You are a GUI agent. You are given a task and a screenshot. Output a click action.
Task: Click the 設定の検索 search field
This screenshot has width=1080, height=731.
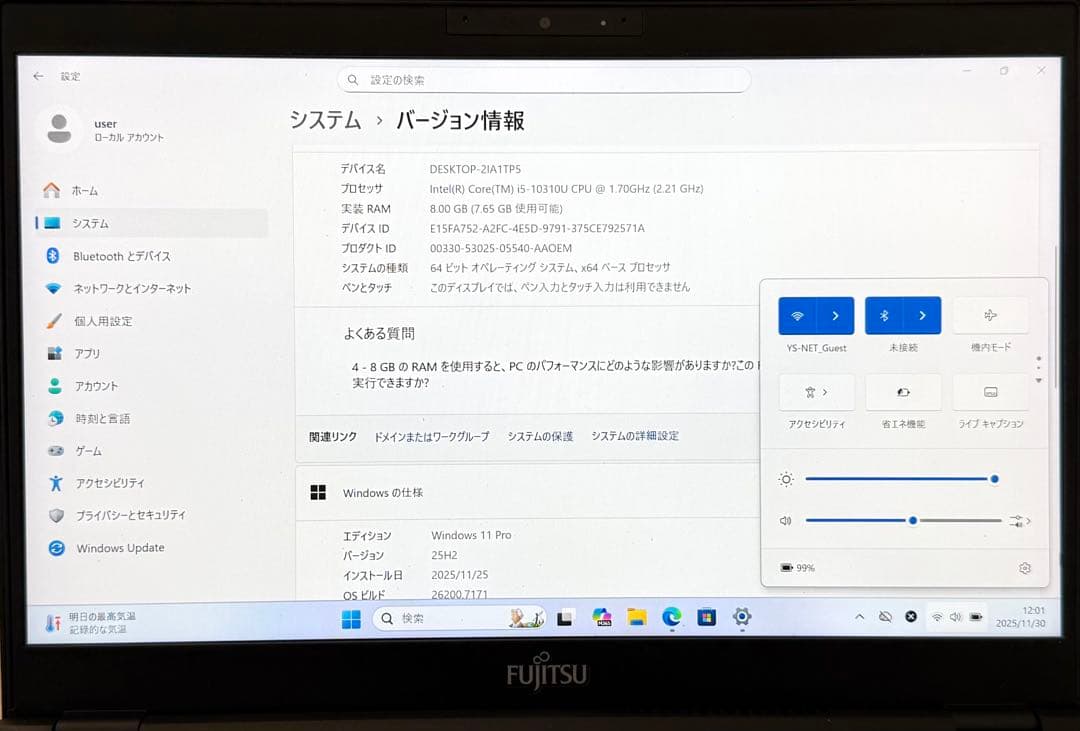pyautogui.click(x=545, y=80)
